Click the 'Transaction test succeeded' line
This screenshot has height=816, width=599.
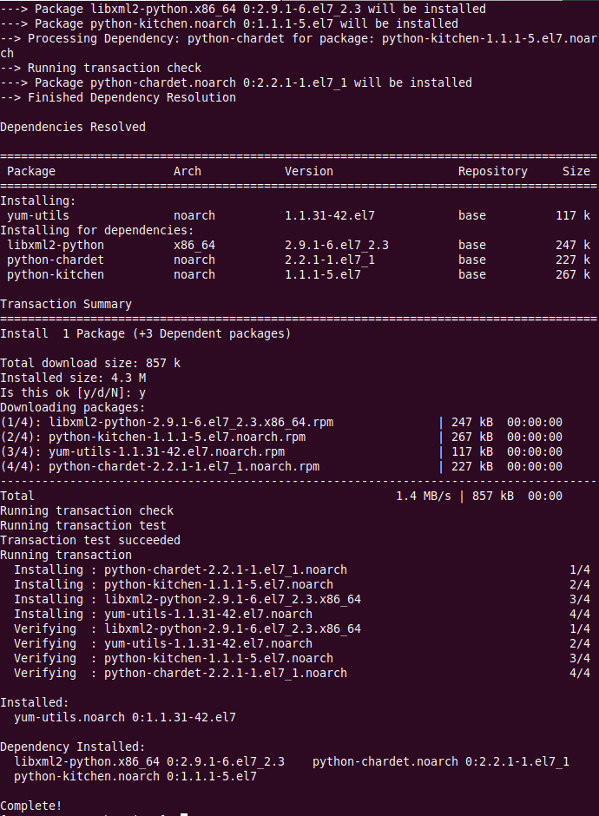[91, 540]
